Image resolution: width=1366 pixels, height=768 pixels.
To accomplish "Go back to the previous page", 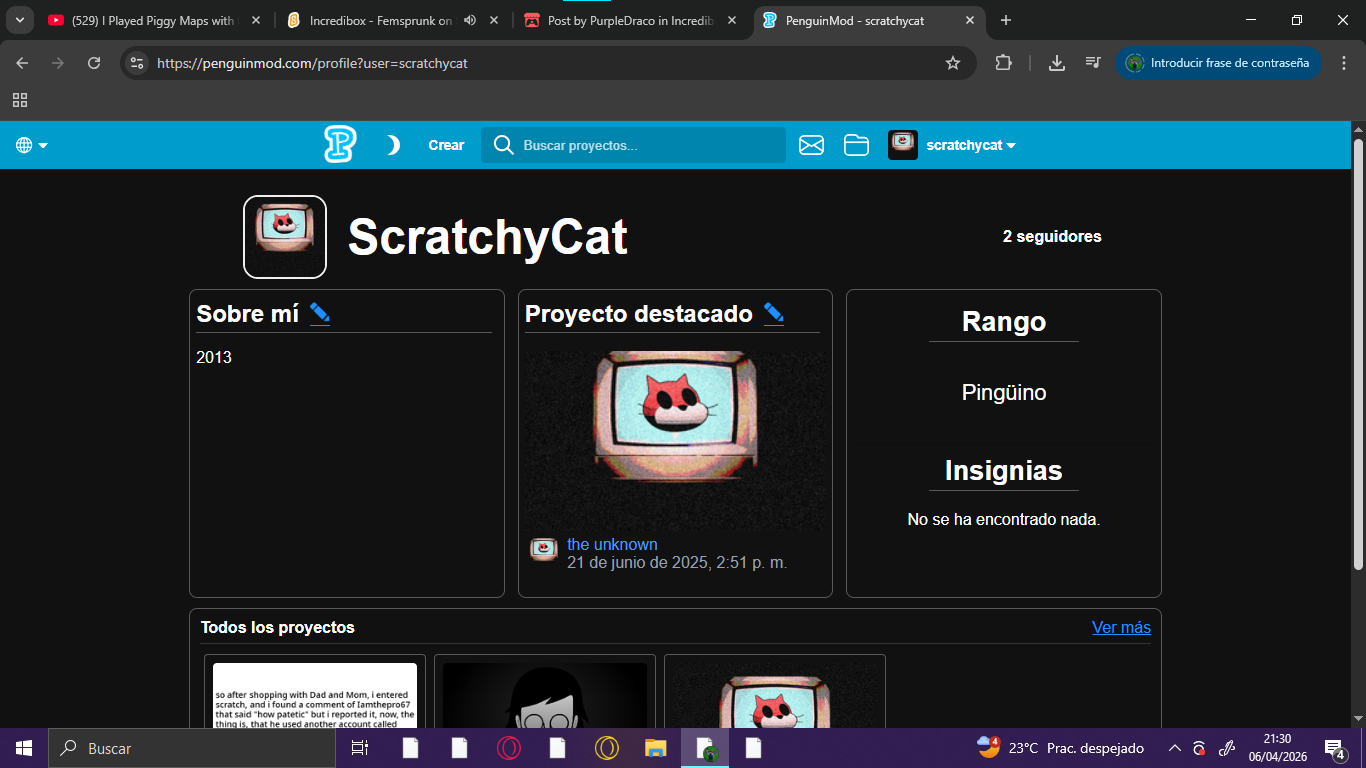I will point(22,63).
